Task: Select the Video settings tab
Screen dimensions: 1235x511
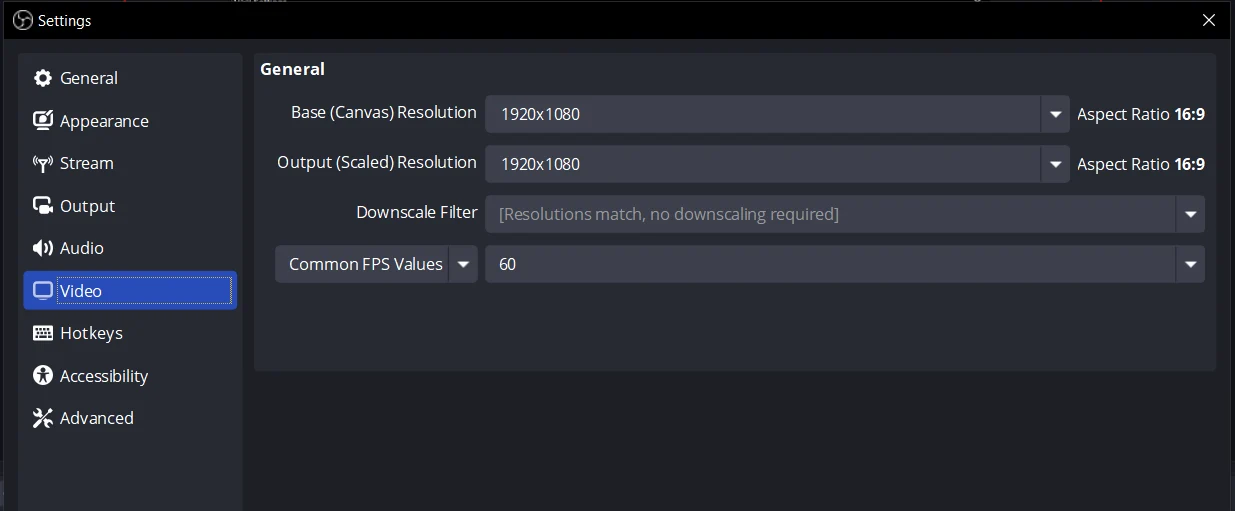Action: click(x=130, y=291)
